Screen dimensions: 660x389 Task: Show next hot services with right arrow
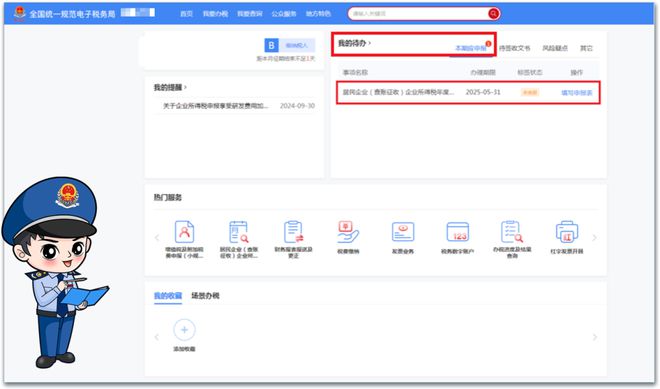tap(594, 238)
